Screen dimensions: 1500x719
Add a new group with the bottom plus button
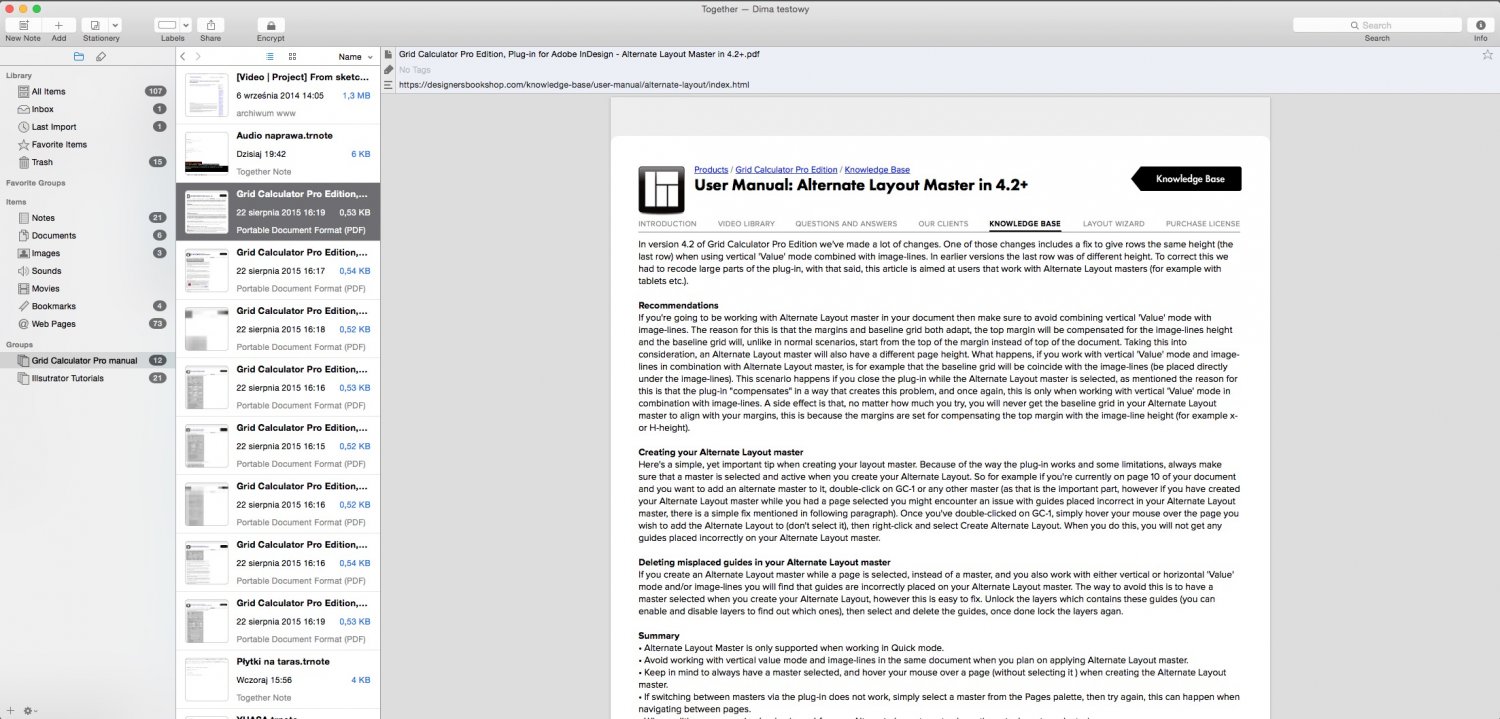11,710
